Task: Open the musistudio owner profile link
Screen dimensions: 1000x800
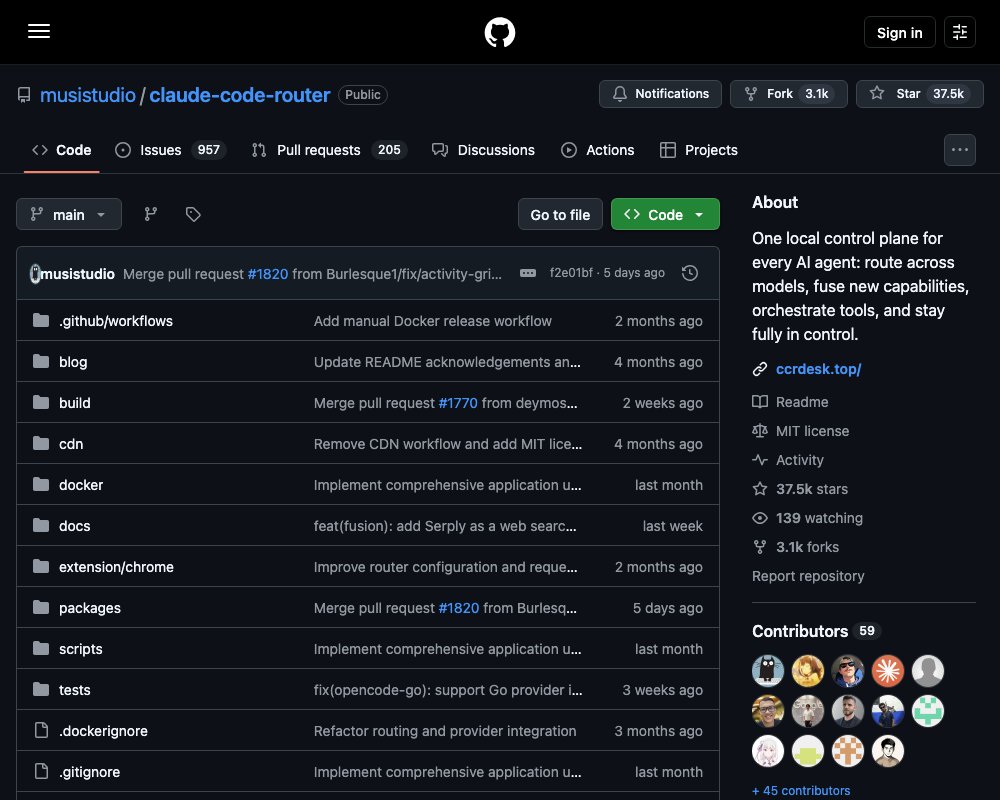Action: [87, 95]
